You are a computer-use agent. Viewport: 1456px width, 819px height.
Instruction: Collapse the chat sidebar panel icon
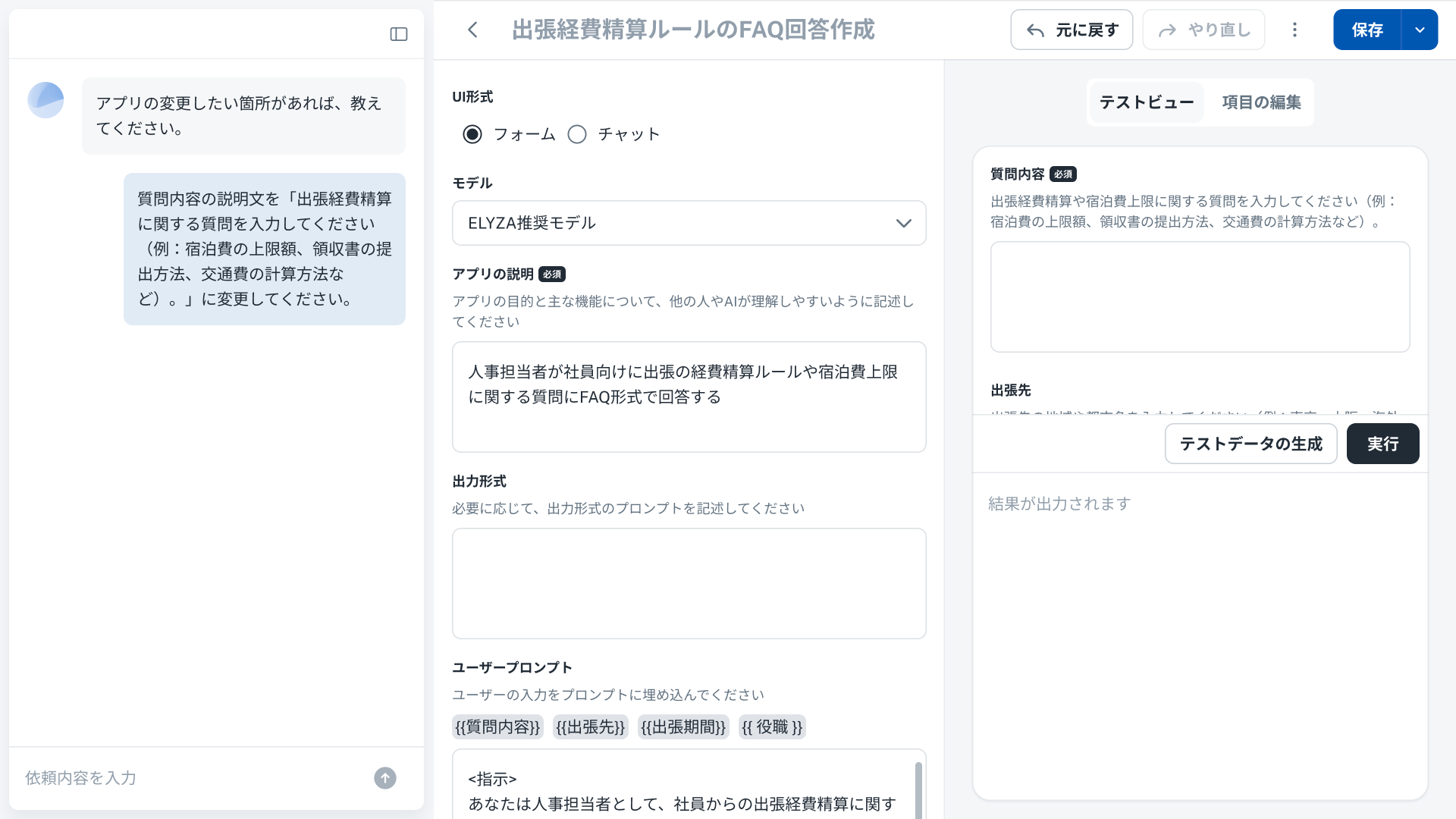[x=399, y=34]
